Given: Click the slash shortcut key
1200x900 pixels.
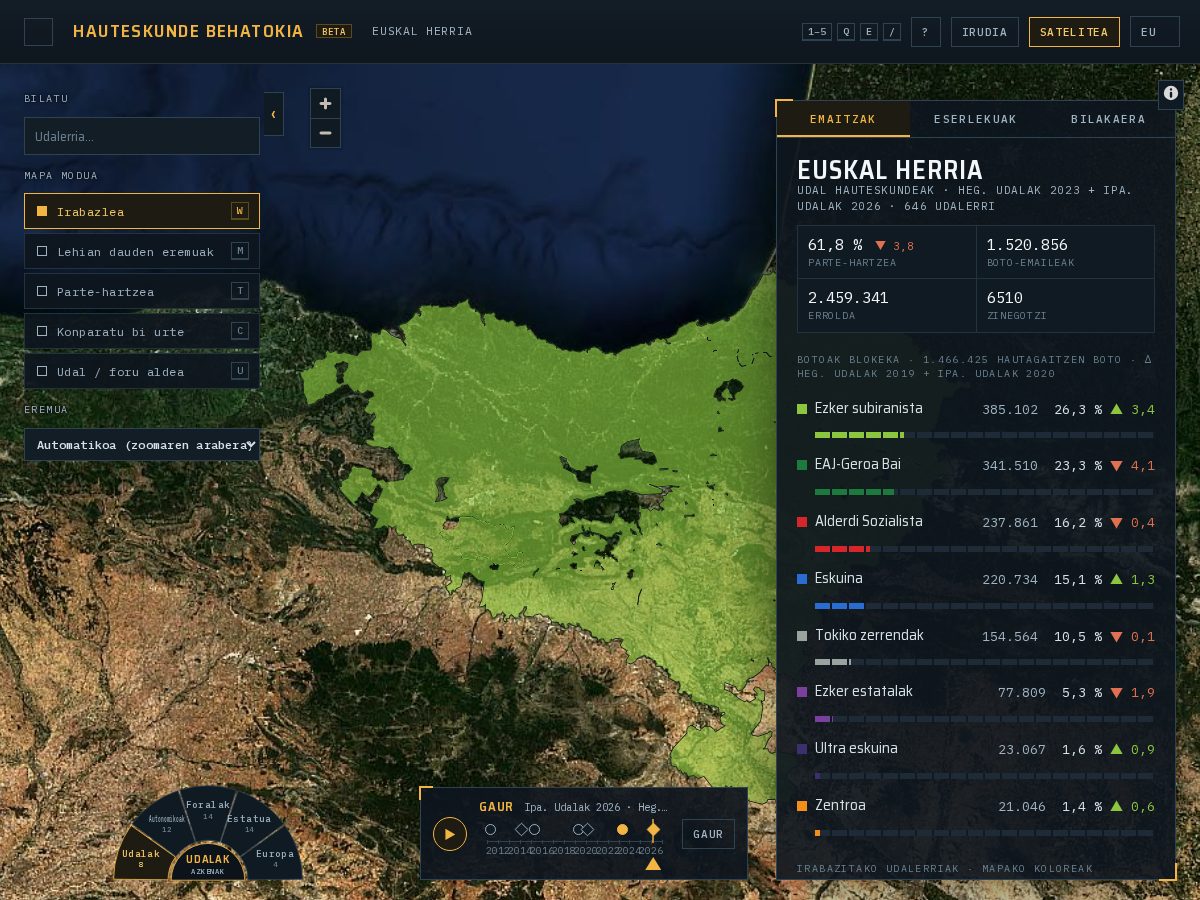Looking at the screenshot, I should [892, 32].
